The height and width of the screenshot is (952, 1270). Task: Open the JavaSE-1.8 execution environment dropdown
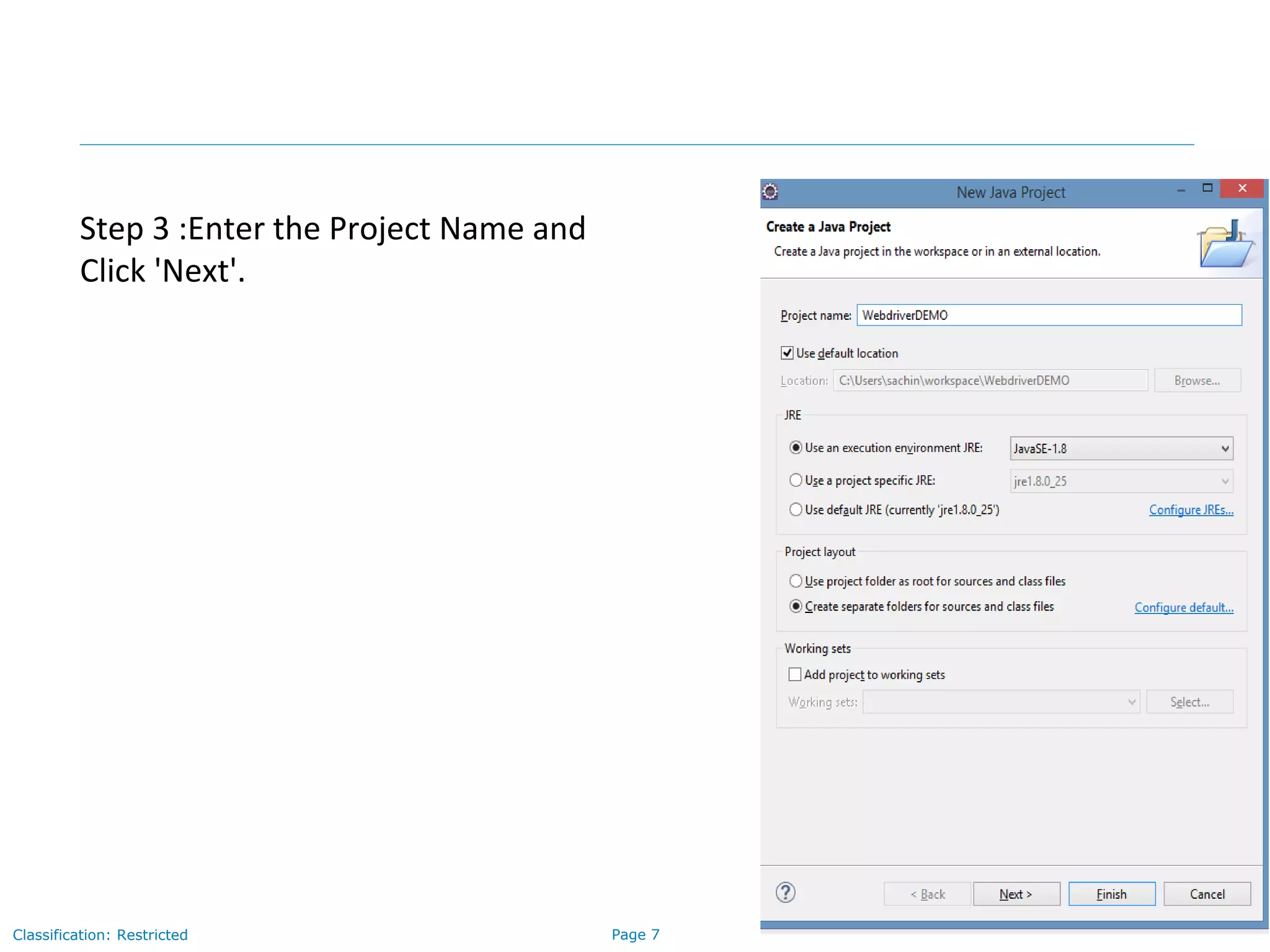(1121, 448)
